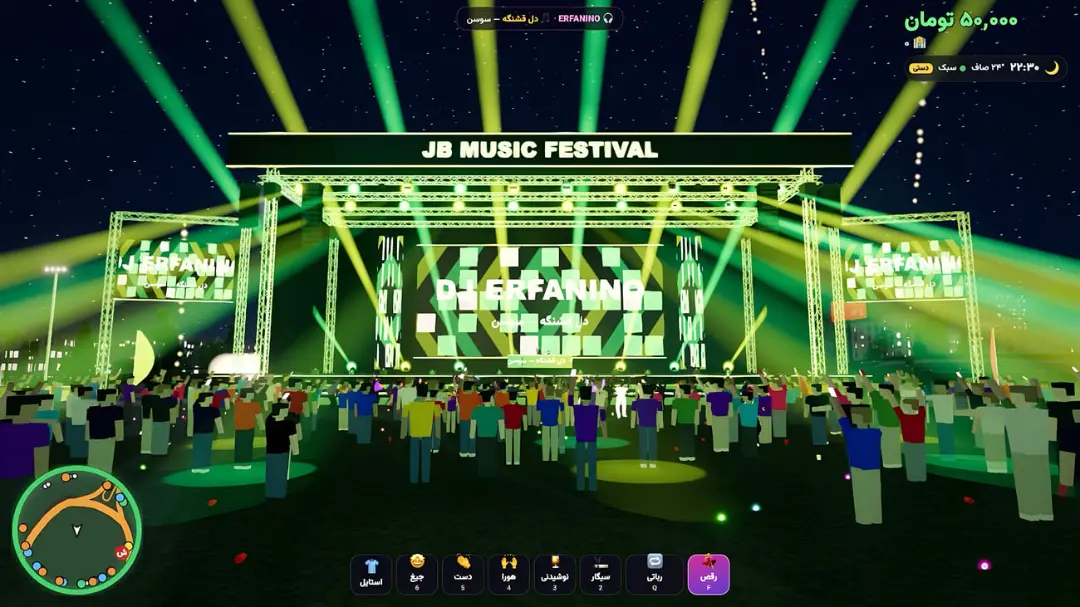
Task: Trigger the جیغ scream emoji action
Action: [417, 574]
